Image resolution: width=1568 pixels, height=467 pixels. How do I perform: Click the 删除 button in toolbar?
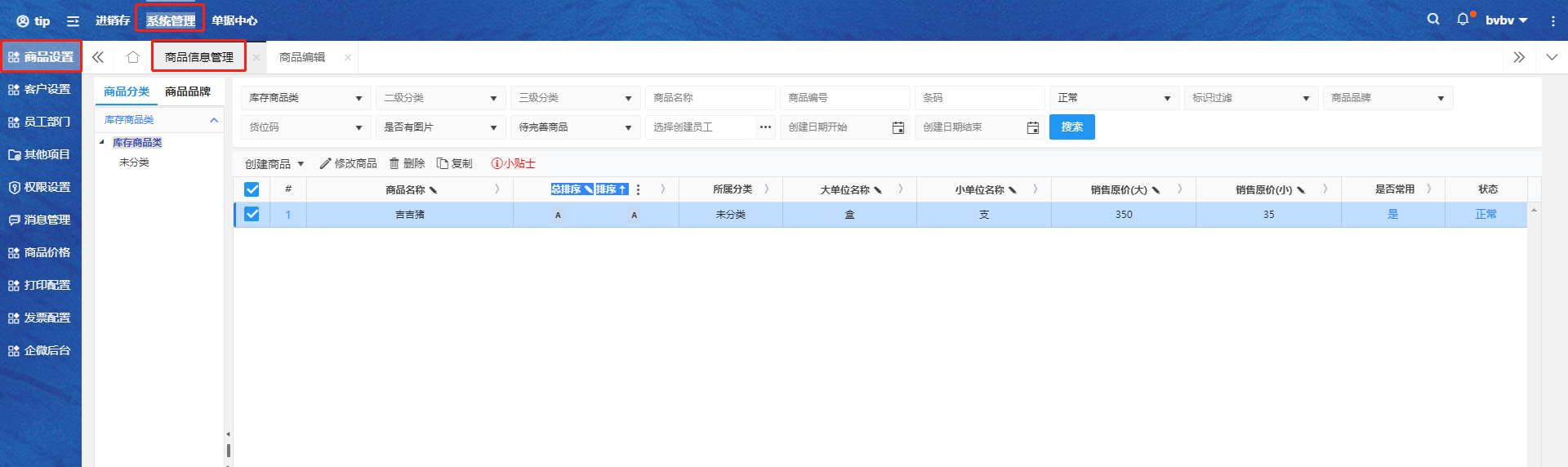[407, 164]
